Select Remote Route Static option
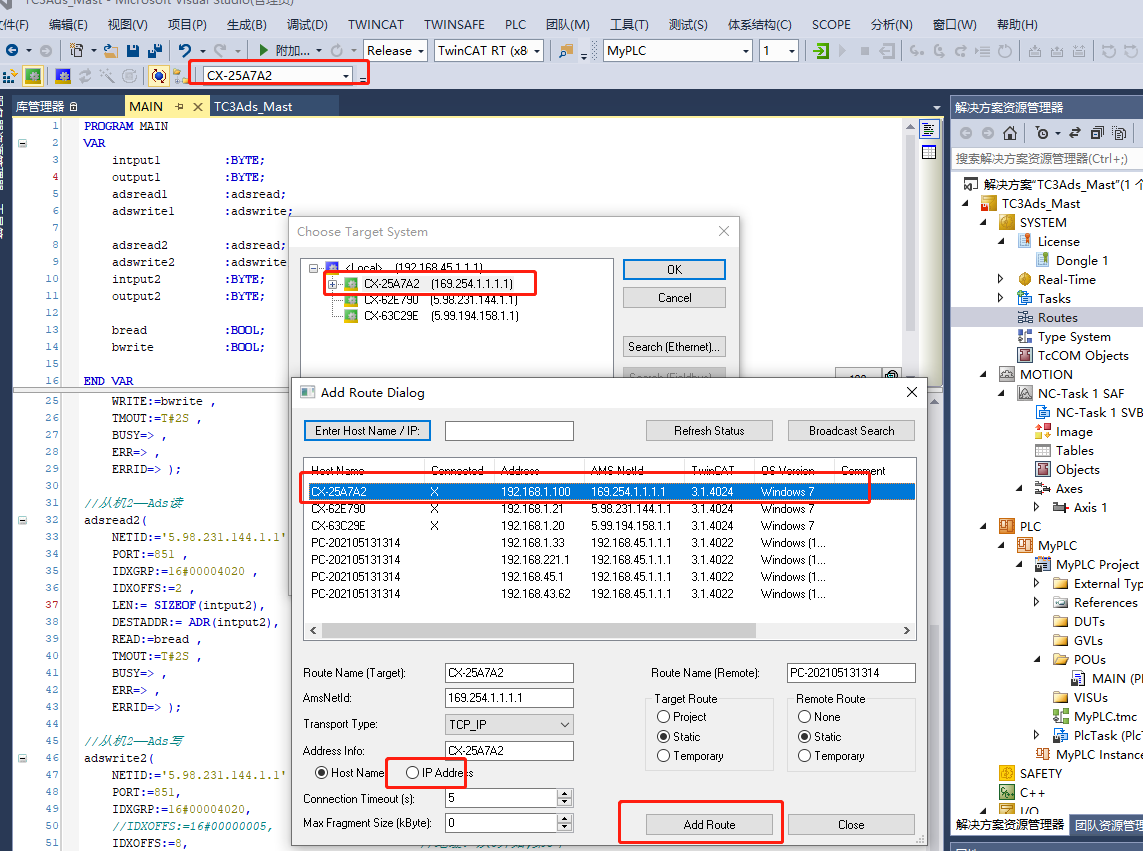The height and width of the screenshot is (851, 1143). click(804, 737)
